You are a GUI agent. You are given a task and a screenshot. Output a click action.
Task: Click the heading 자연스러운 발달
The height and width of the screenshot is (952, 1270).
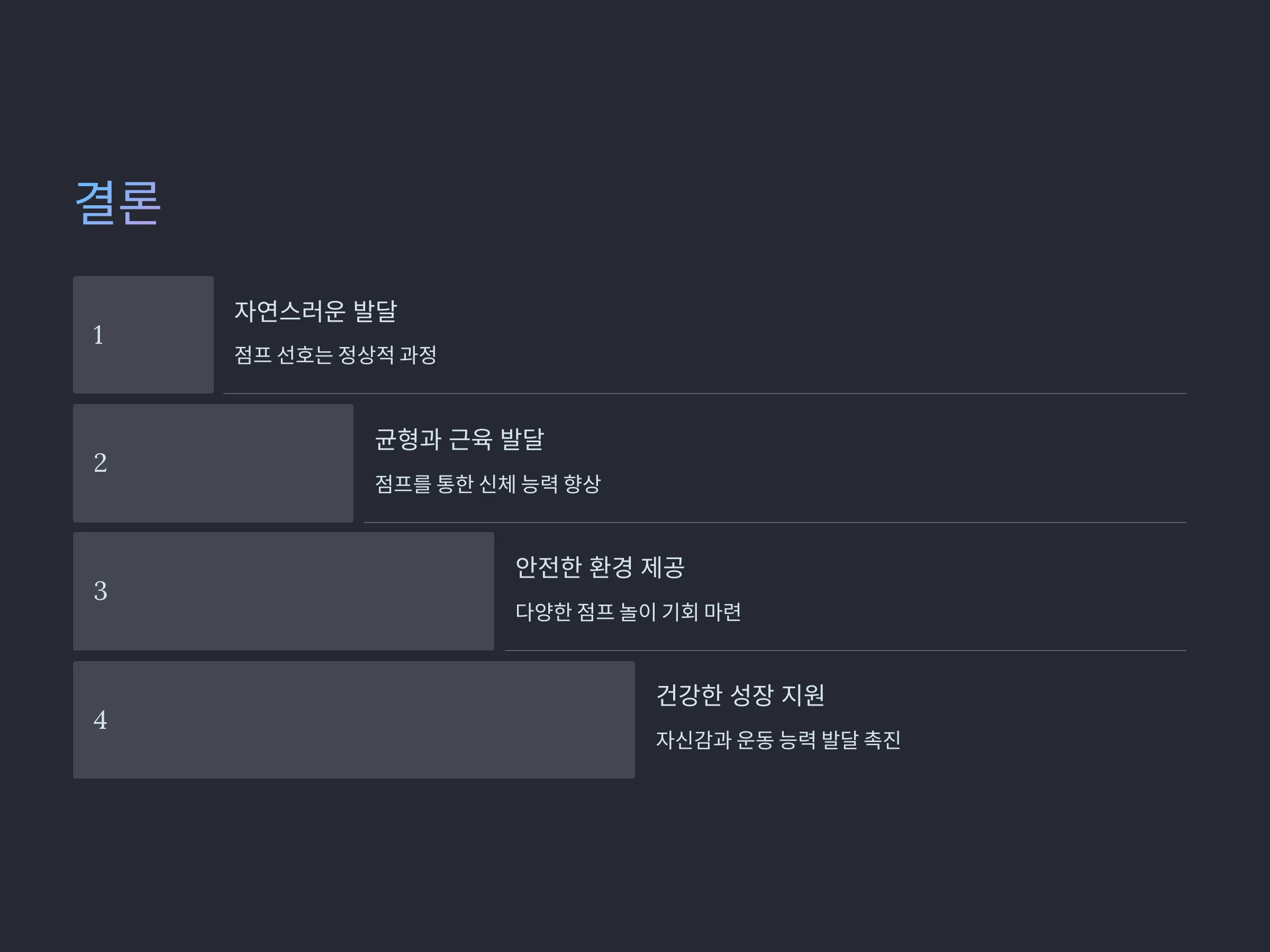coord(315,311)
